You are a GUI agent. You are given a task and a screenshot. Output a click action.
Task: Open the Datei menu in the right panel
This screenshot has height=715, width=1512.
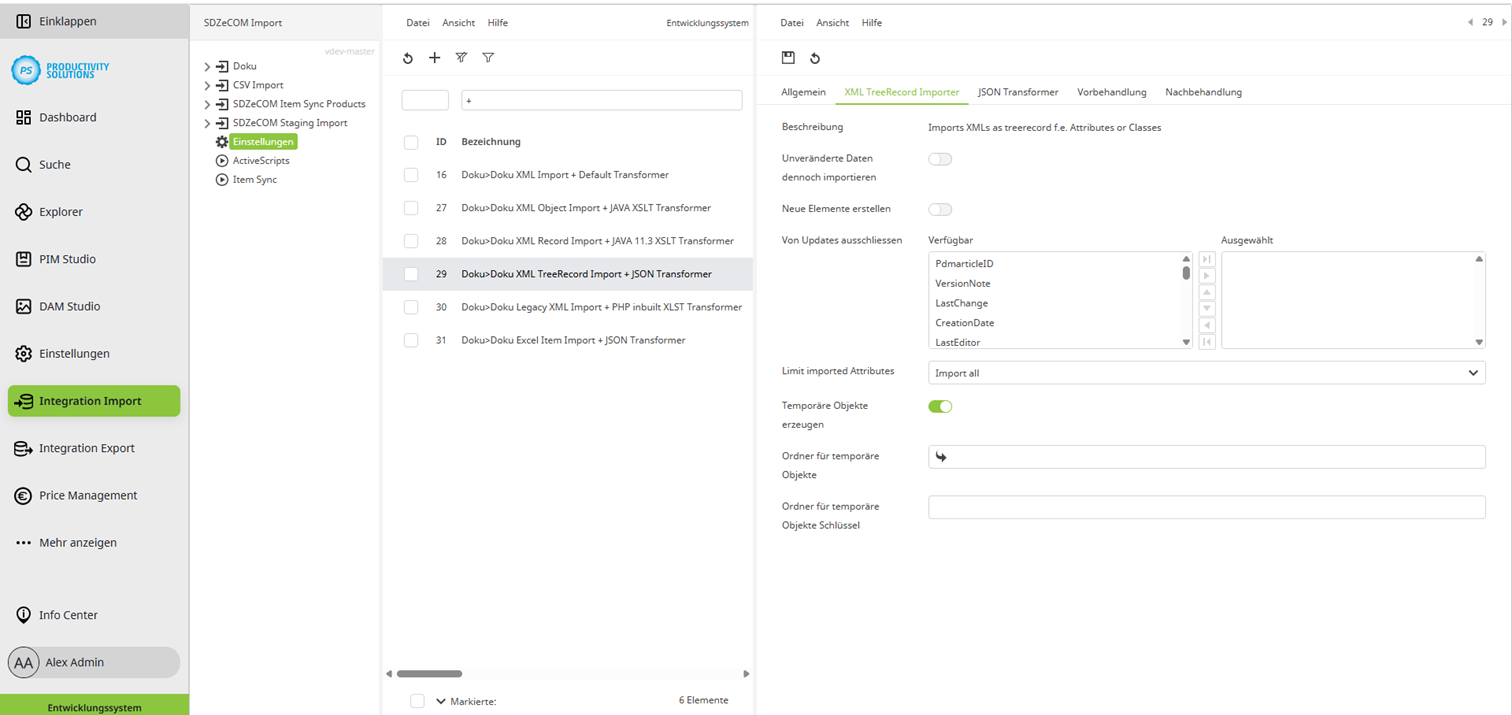pos(791,22)
